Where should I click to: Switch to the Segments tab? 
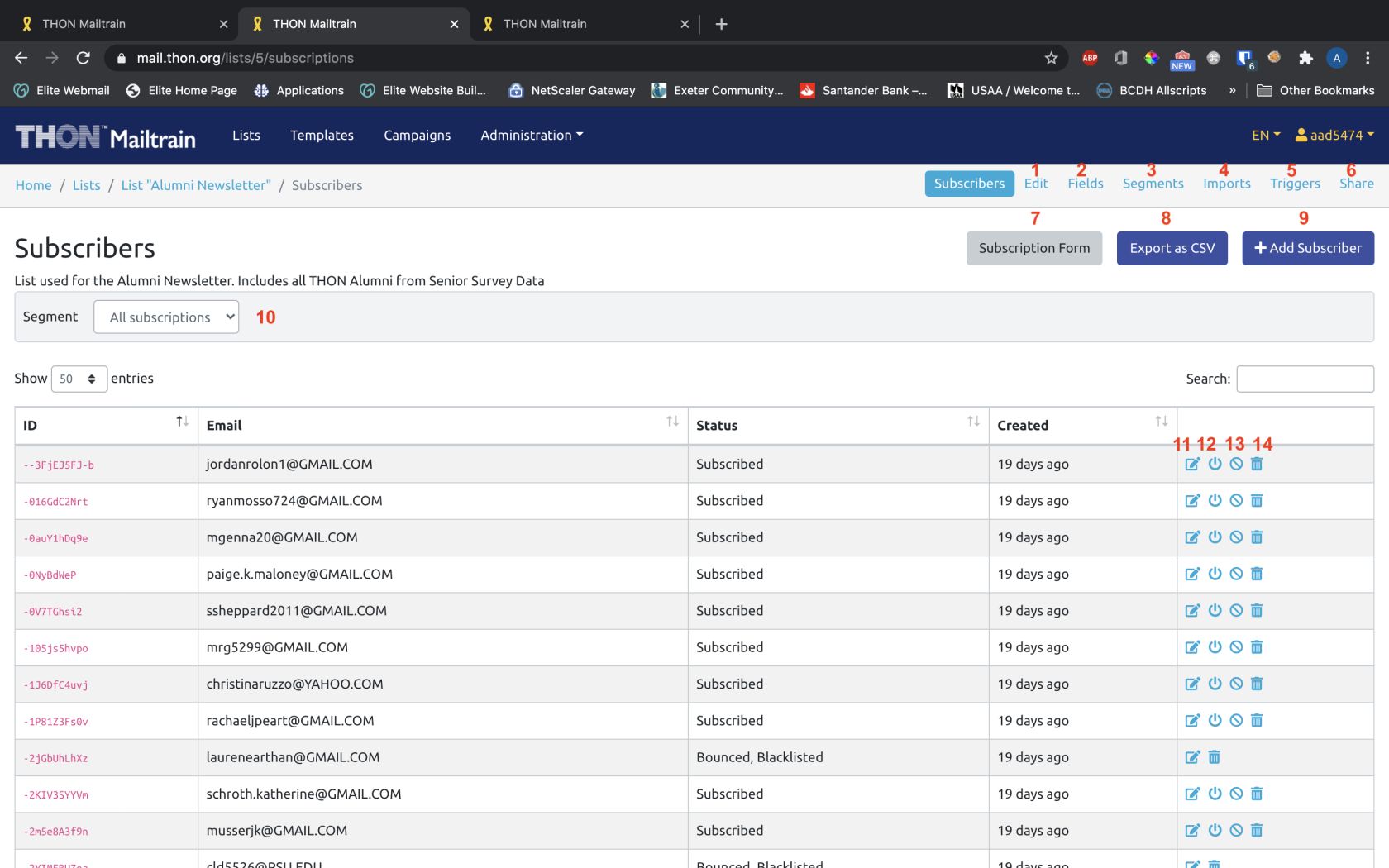(x=1153, y=184)
